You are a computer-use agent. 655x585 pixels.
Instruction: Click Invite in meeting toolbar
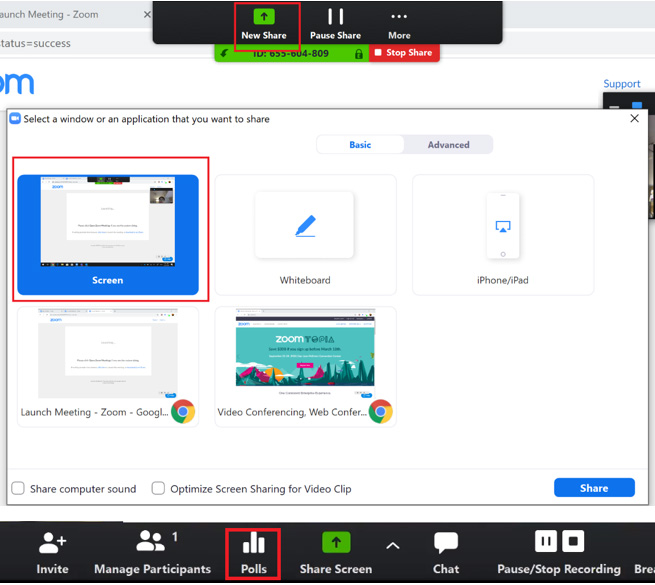[52, 553]
